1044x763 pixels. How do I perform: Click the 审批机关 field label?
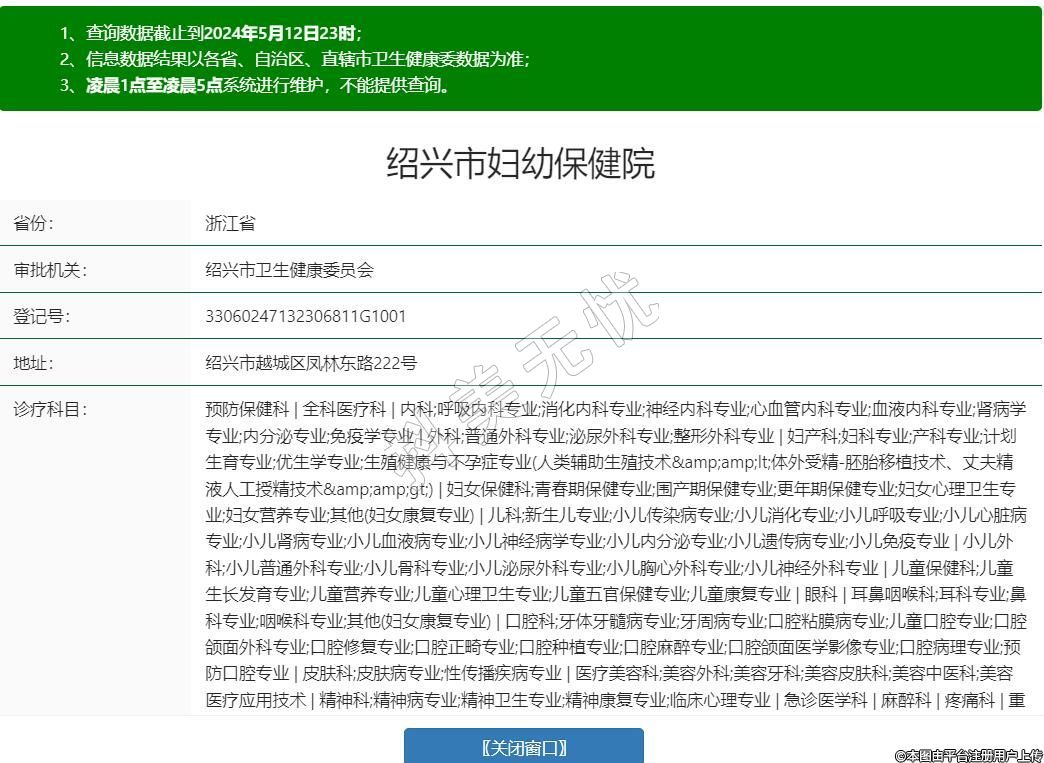click(50, 270)
